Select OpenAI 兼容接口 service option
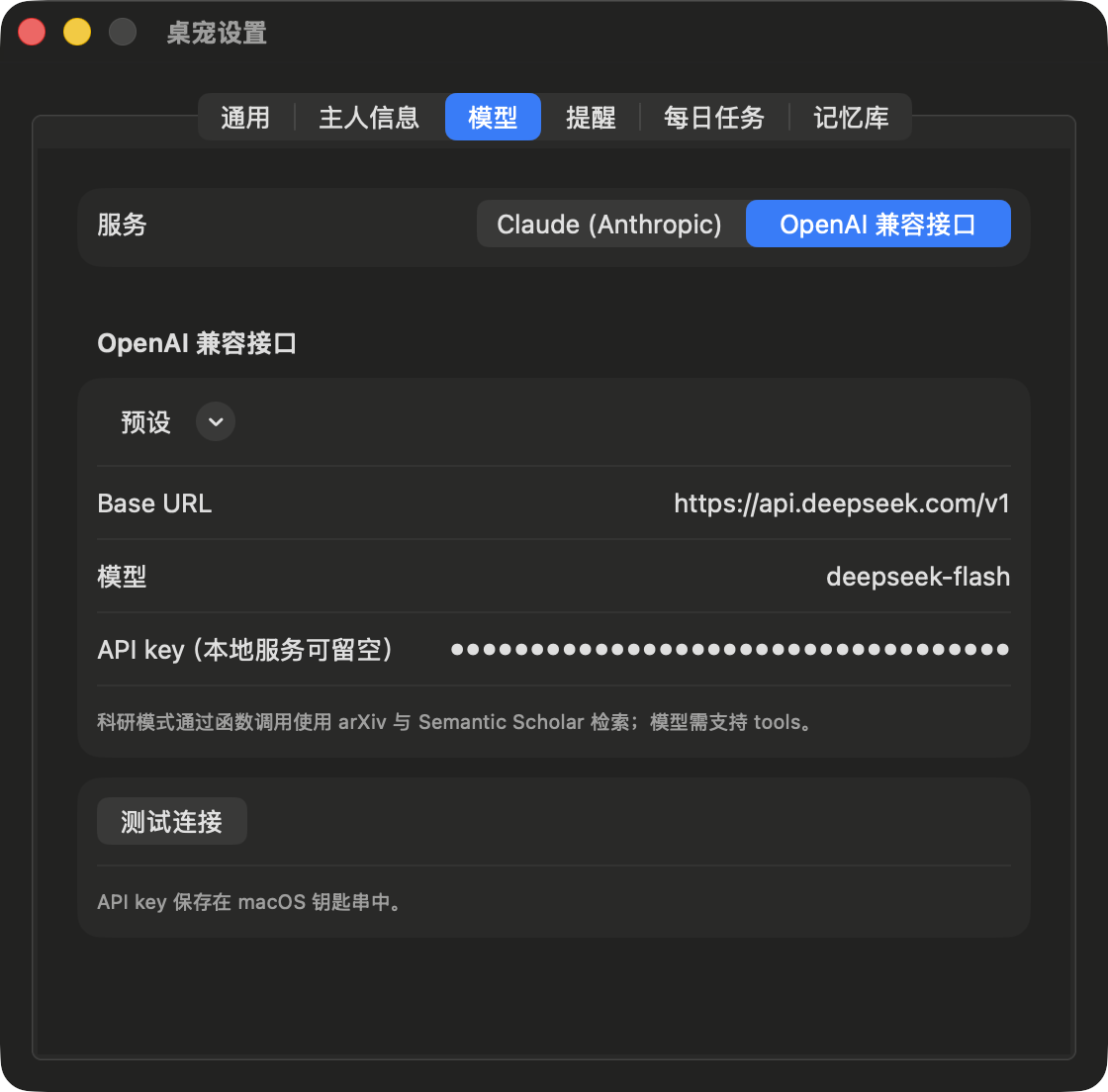This screenshot has width=1108, height=1092. click(877, 224)
